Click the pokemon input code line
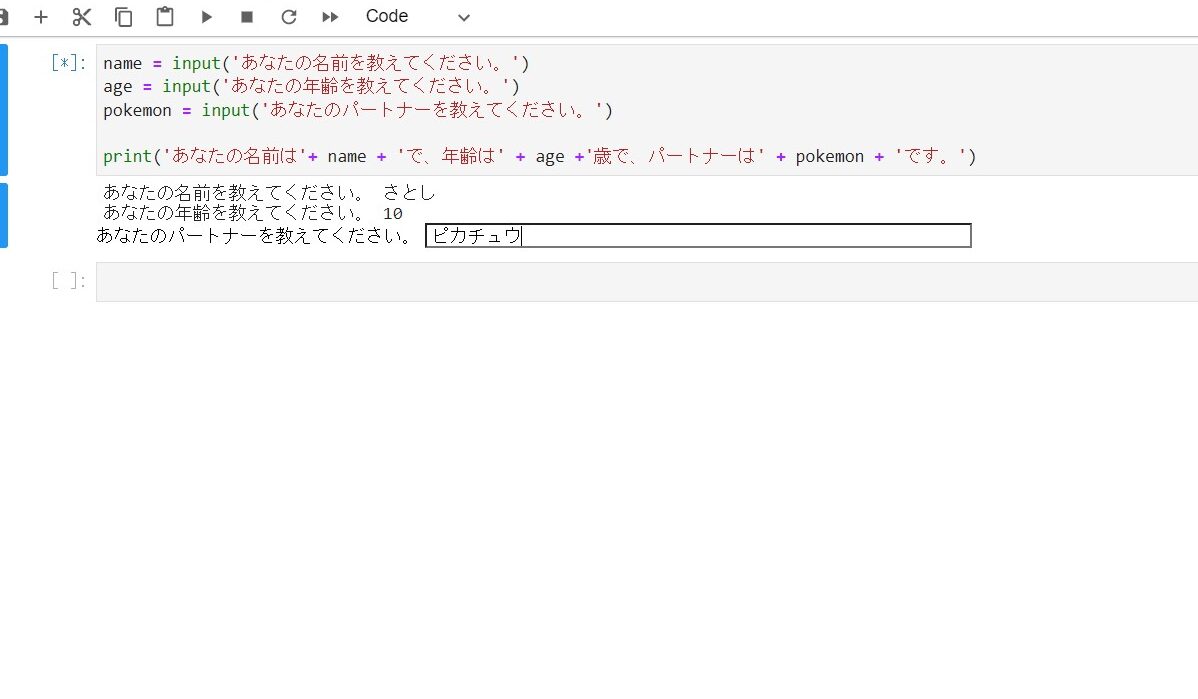This screenshot has height=699, width=1198. tap(358, 110)
